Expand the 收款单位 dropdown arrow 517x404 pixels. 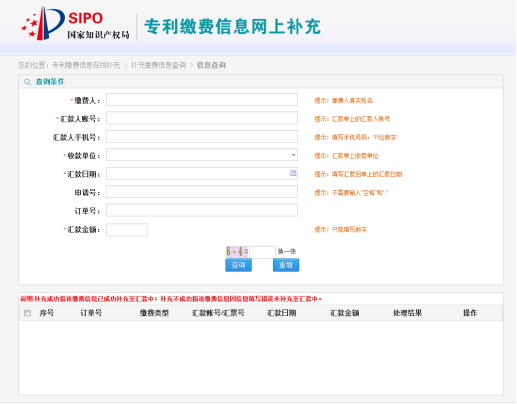pyautogui.click(x=293, y=155)
